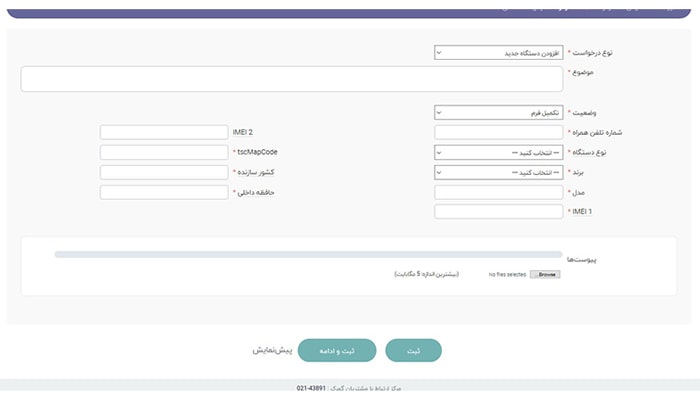This screenshot has height=406, width=700.
Task: Focus the شماره تلفن همراه field
Action: (499, 132)
